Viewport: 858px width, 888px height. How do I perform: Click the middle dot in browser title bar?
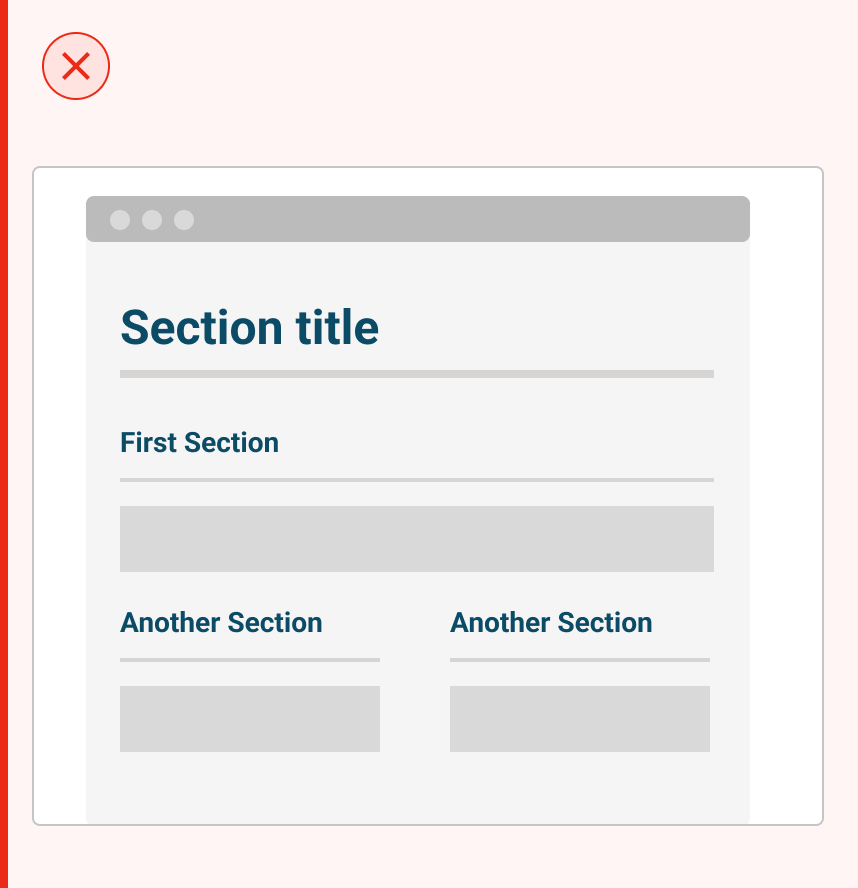[x=152, y=220]
